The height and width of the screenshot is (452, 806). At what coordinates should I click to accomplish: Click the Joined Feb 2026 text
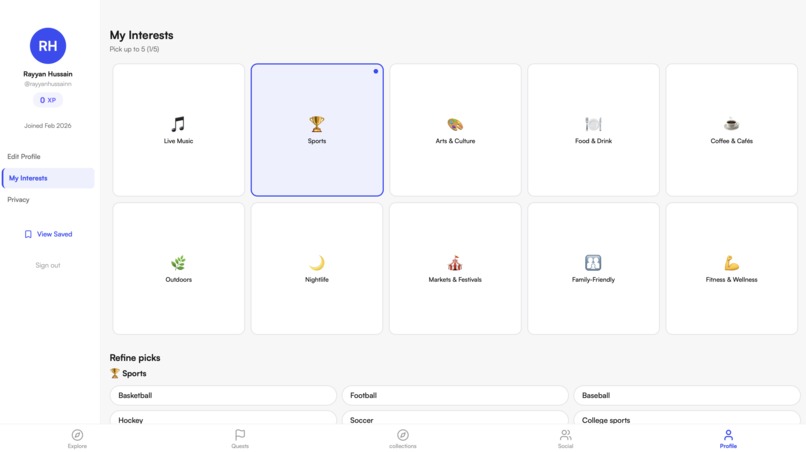point(48,125)
